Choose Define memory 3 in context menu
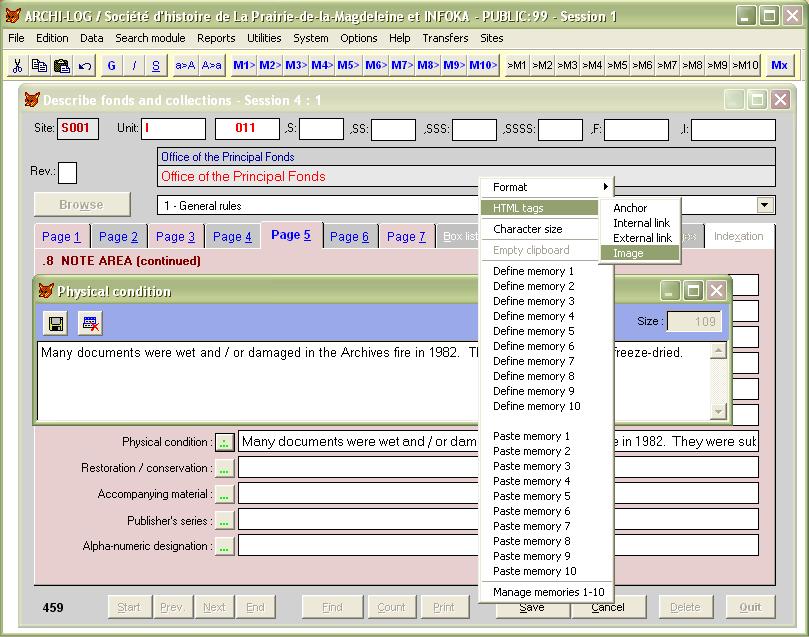This screenshot has height=637, width=809. 534,301
